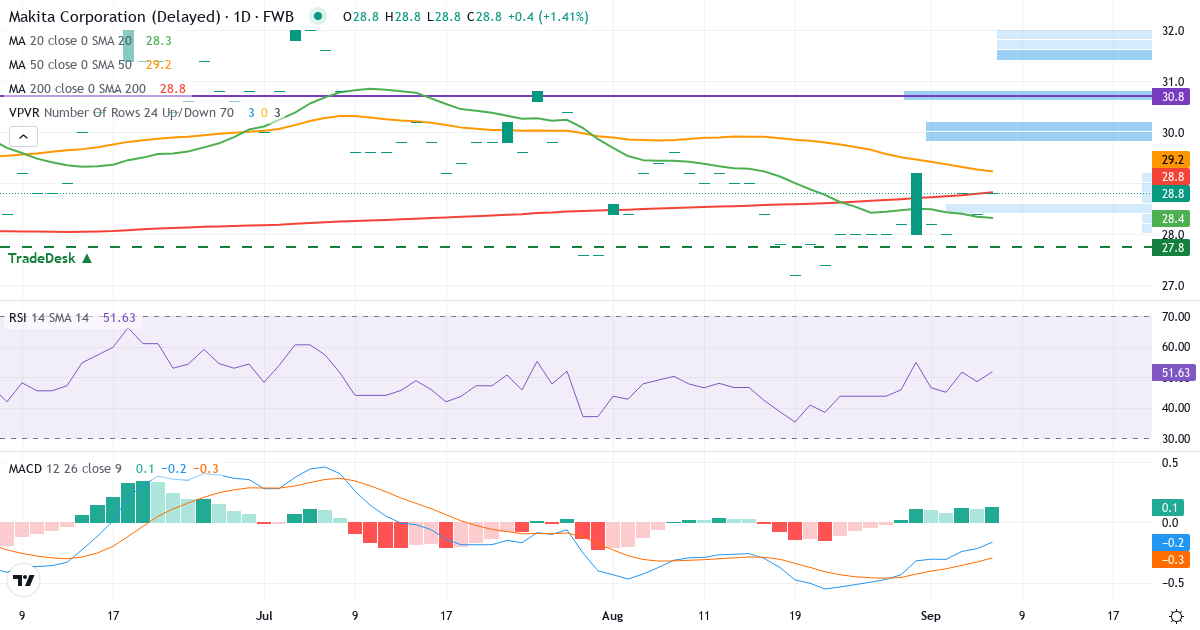Click the MA 200 value 28.8 in legend
This screenshot has width=1200, height=630.
tap(172, 89)
